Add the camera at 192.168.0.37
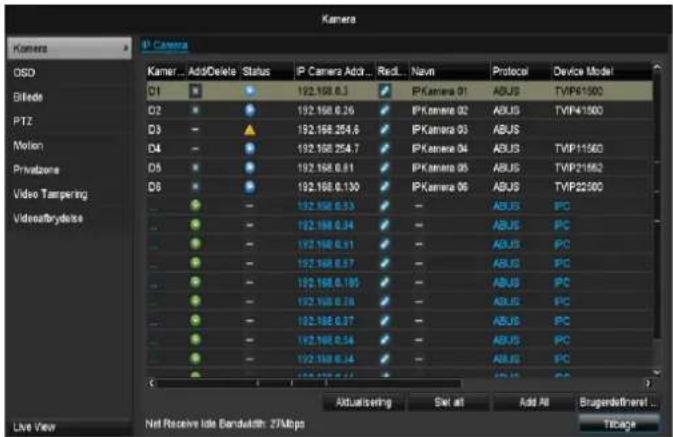This screenshot has height=437, width=673. point(195,320)
